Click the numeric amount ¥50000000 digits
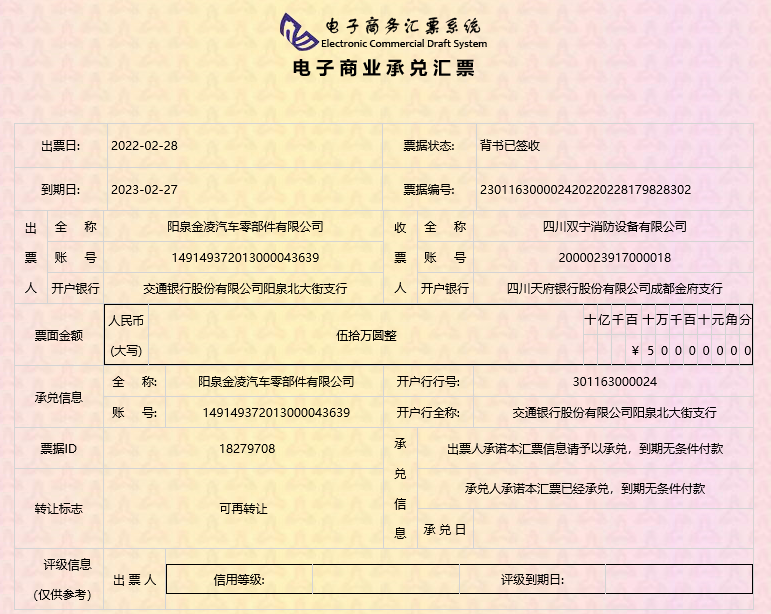 pyautogui.click(x=692, y=350)
